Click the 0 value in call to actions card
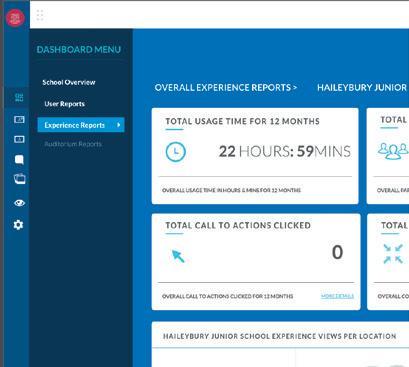The width and height of the screenshot is (409, 367). click(x=337, y=252)
